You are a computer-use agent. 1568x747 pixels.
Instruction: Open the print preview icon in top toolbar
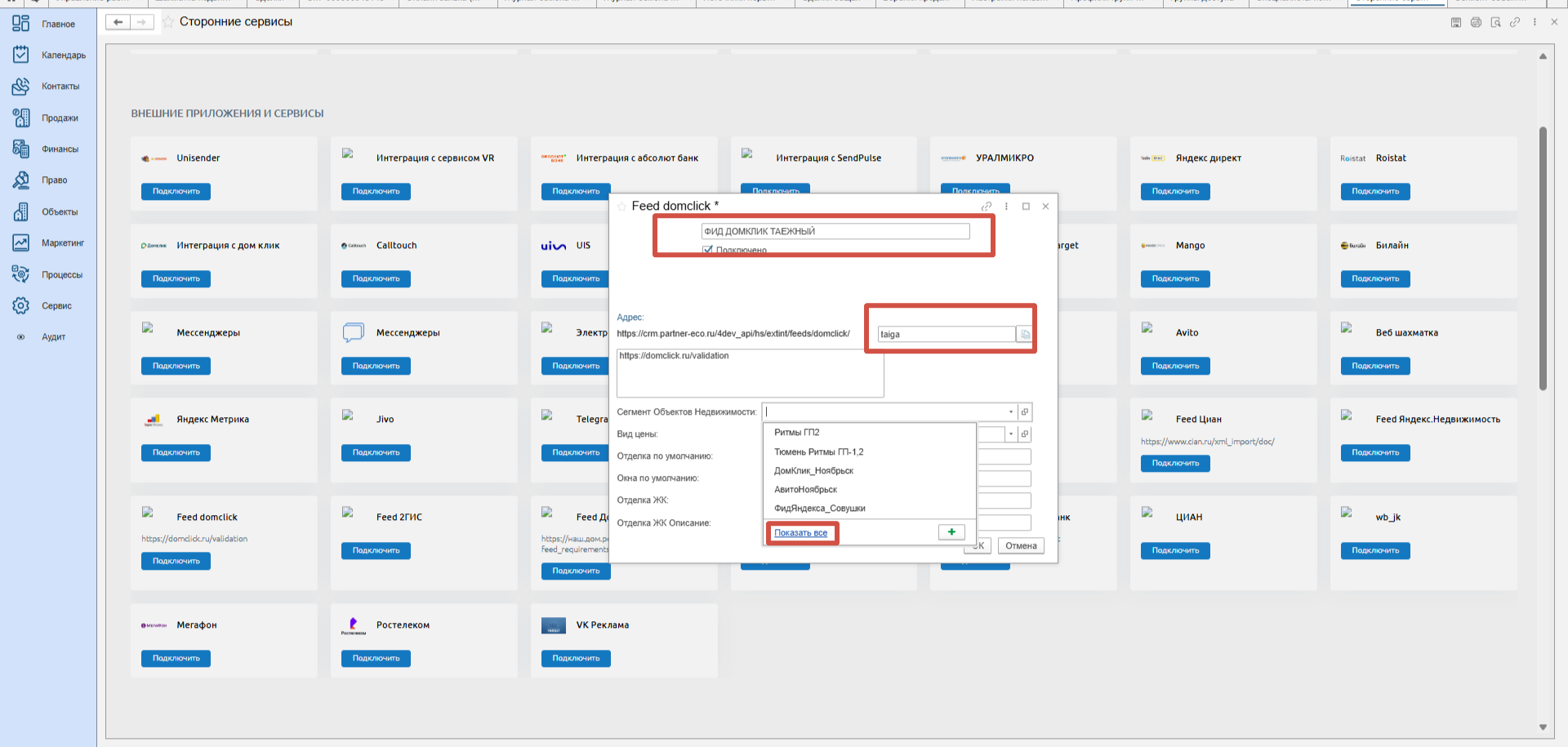pos(1495,22)
